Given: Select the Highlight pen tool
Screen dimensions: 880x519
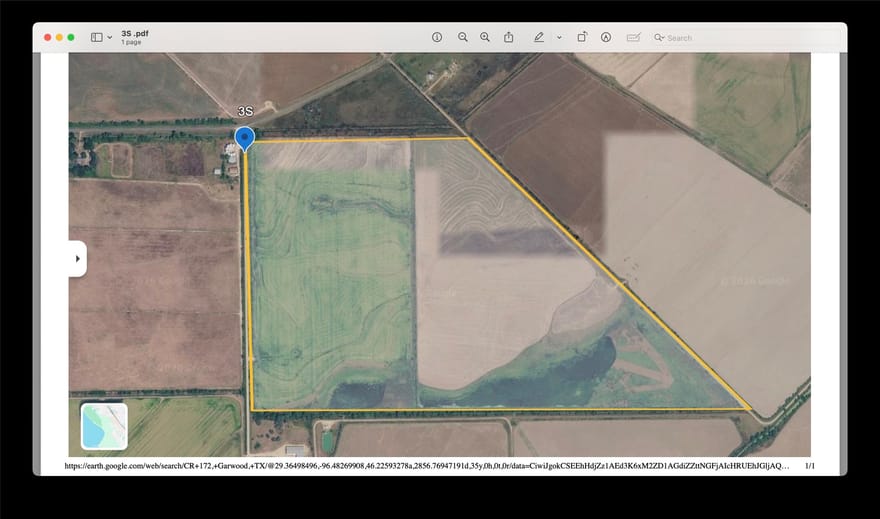Looking at the screenshot, I should click(539, 37).
